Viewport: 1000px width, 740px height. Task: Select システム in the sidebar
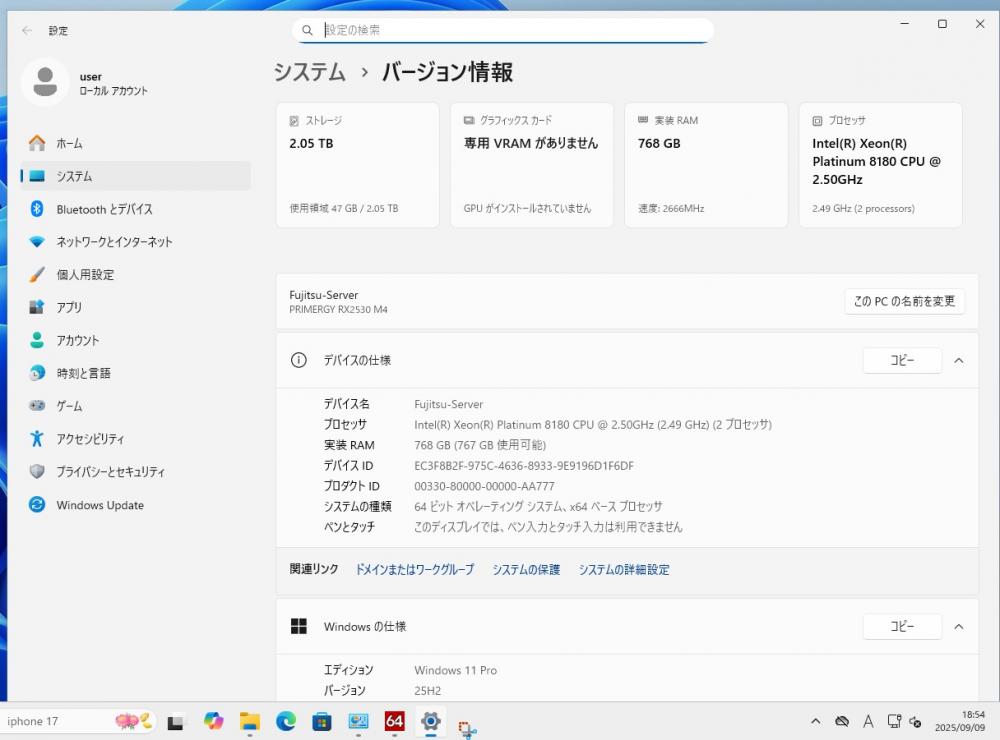(135, 176)
